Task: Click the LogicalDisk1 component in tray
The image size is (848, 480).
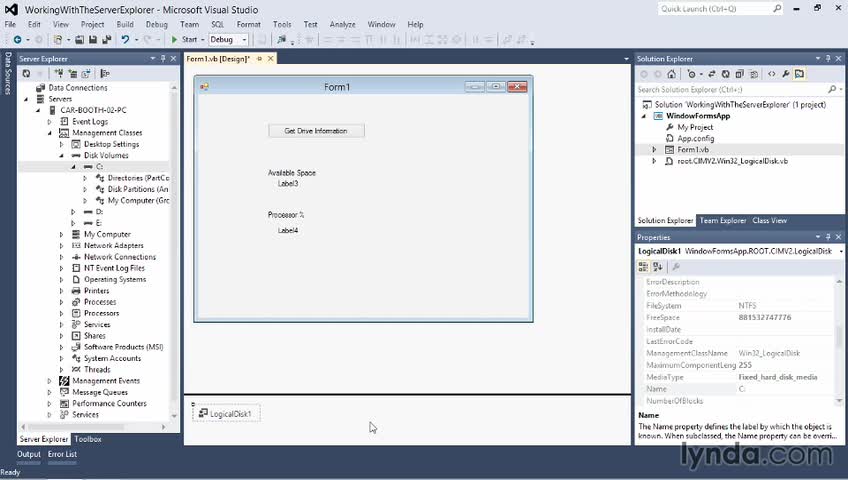Action: pyautogui.click(x=226, y=414)
